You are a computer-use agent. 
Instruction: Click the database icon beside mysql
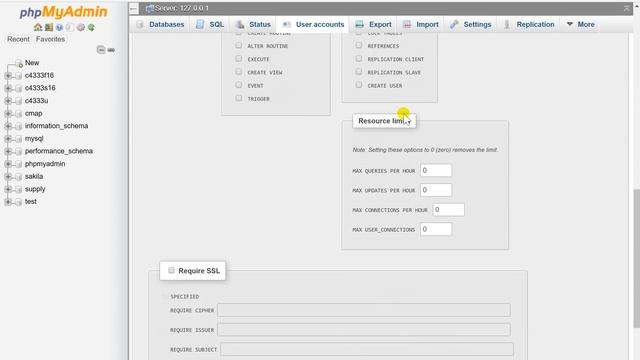point(18,139)
